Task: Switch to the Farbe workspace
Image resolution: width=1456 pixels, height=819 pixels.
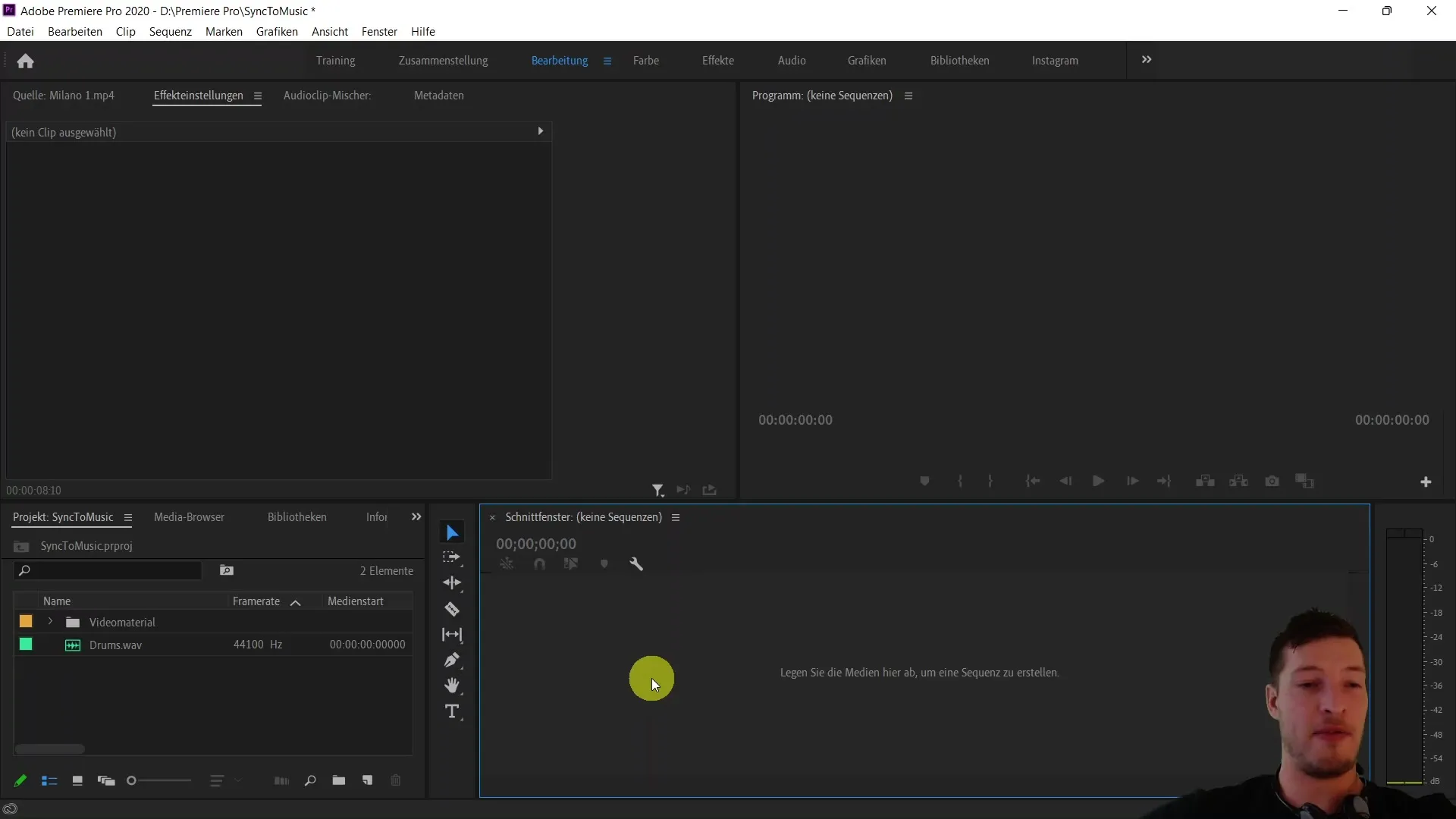Action: 646,61
